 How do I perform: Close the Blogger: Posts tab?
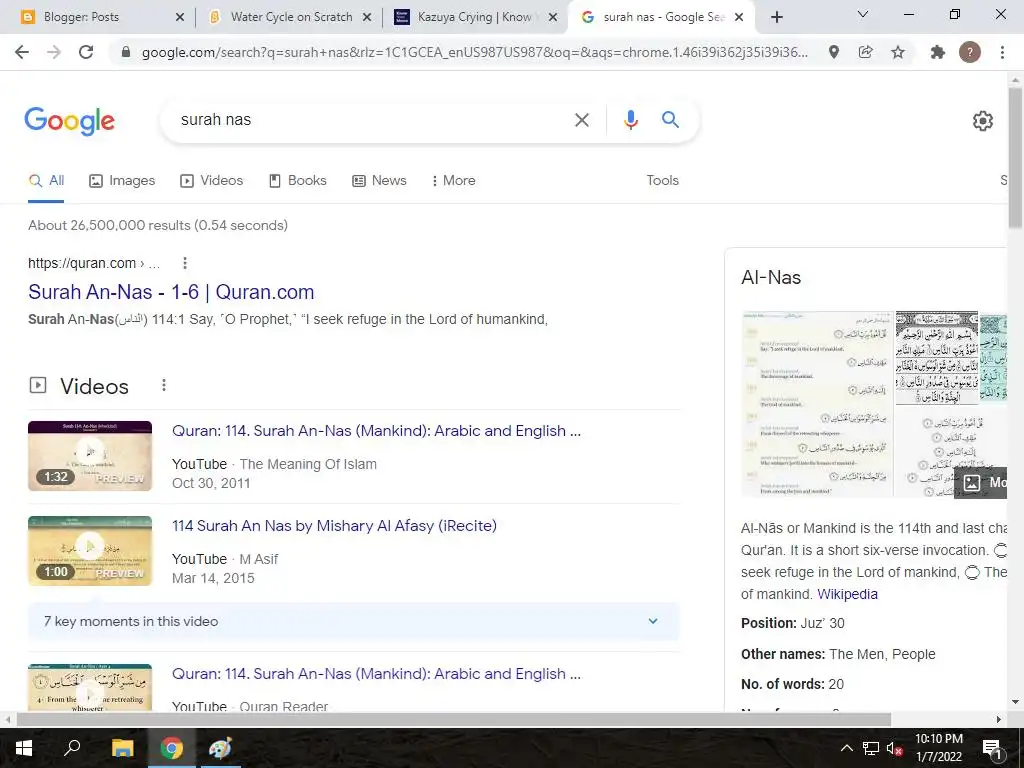click(x=180, y=18)
